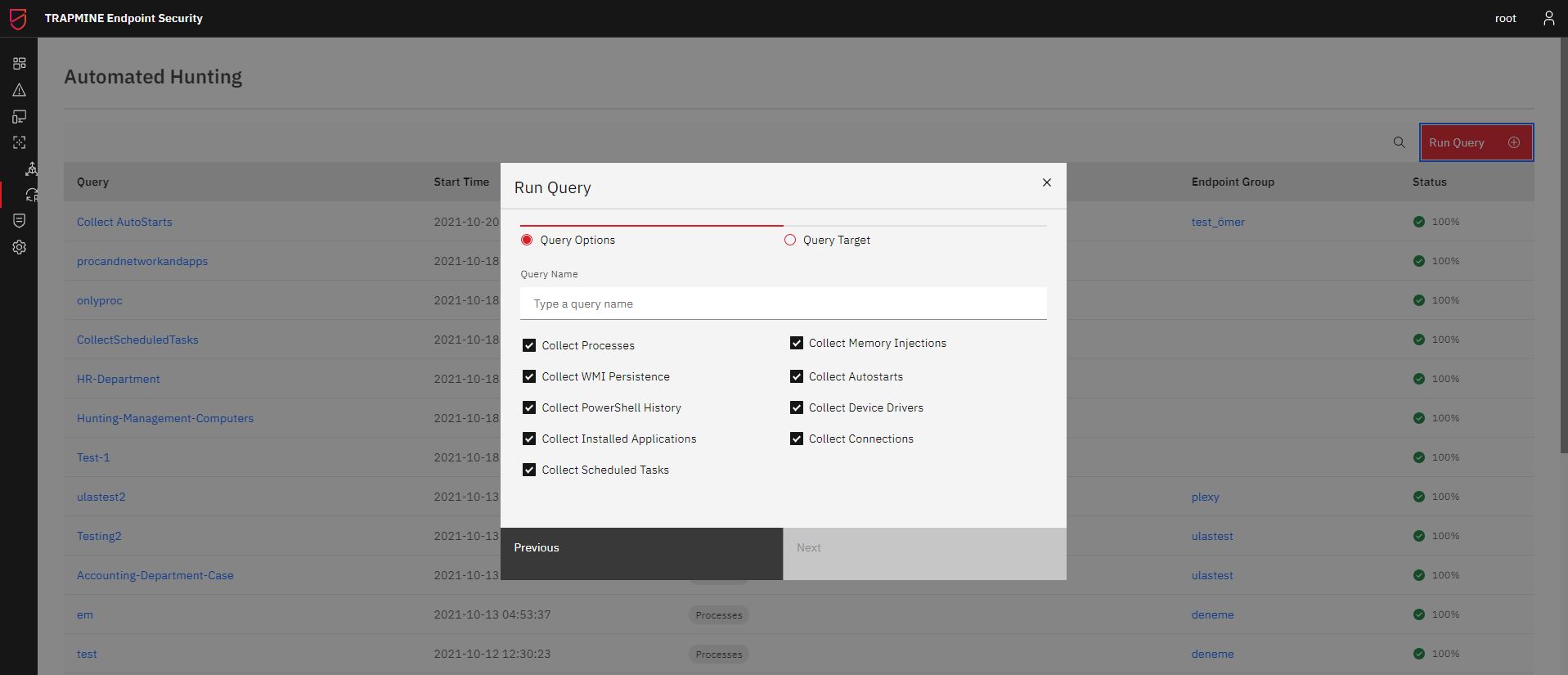The width and height of the screenshot is (1568, 675).
Task: Open the test_ömer endpoint group link
Action: (x=1218, y=222)
